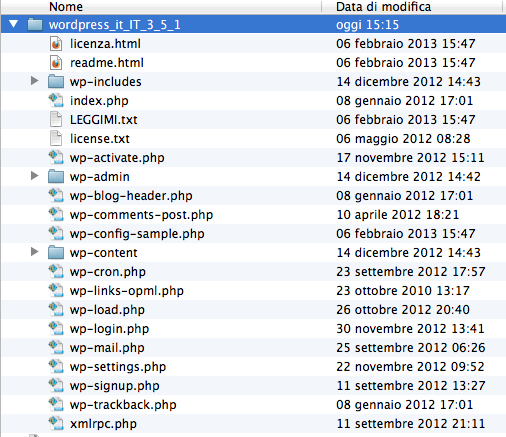This screenshot has width=506, height=437.
Task: Click the LEGGIMI.txt document icon
Action: tap(56, 119)
